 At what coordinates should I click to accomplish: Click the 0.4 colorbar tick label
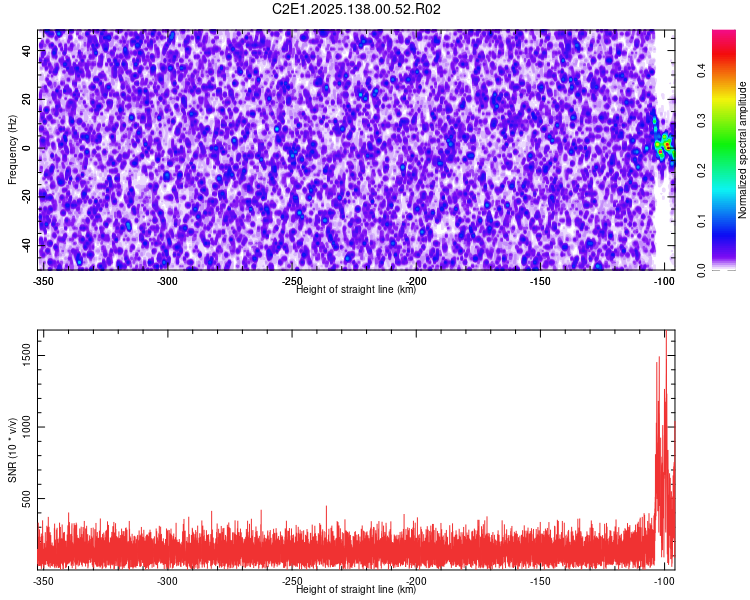(x=701, y=70)
